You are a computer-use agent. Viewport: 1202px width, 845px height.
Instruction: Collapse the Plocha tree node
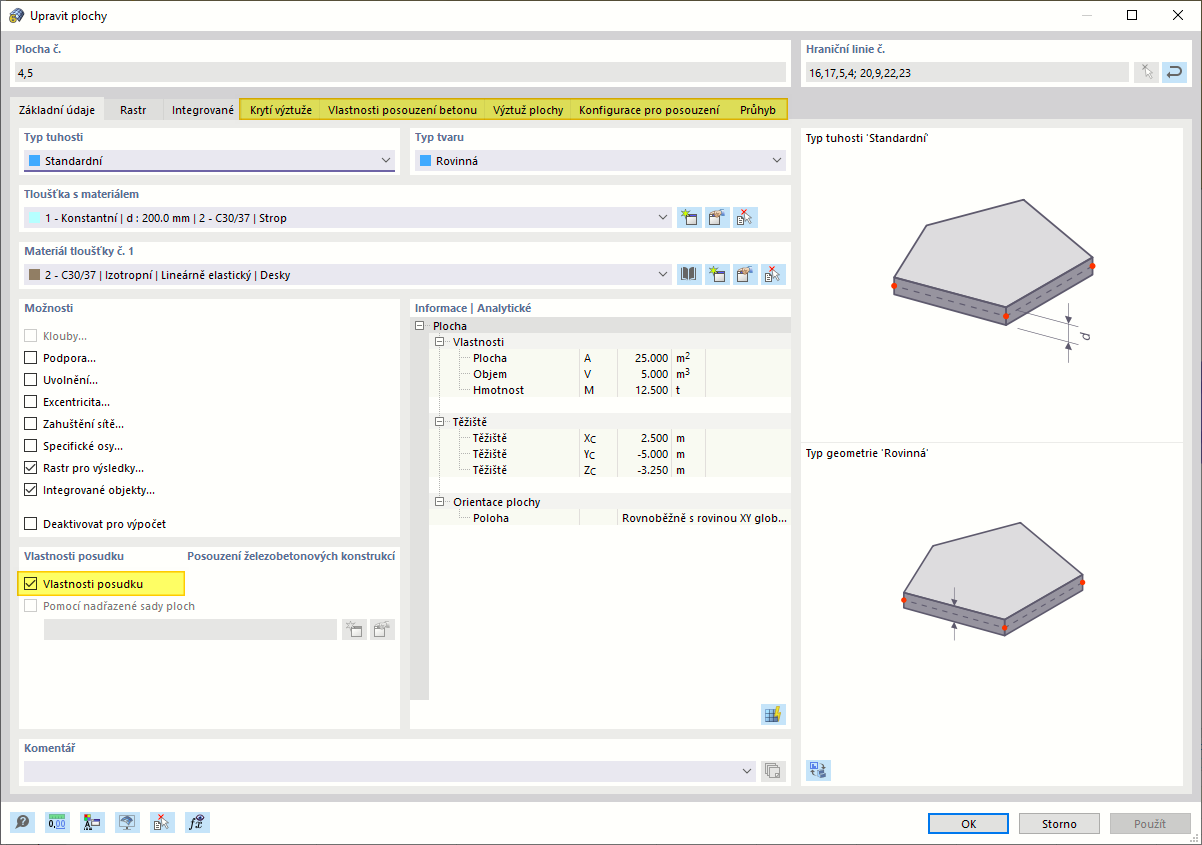click(x=419, y=326)
